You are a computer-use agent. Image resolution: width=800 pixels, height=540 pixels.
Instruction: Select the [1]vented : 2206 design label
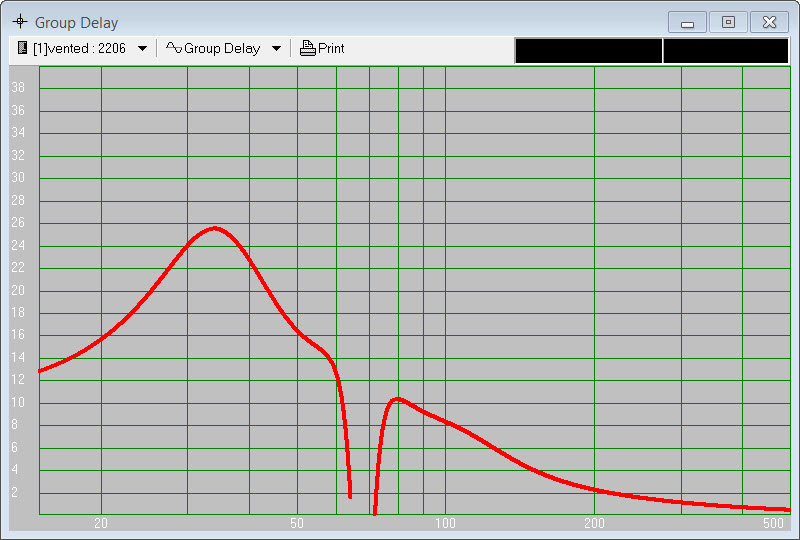79,48
